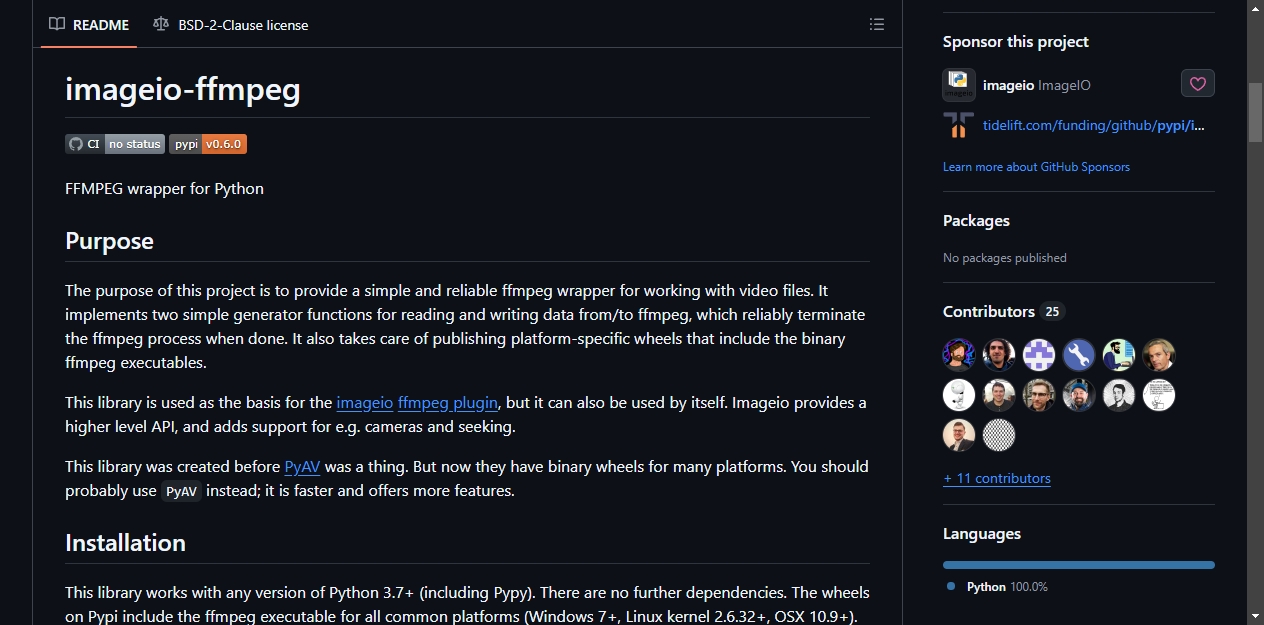Open the white robot contributor avatar
This screenshot has width=1264, height=625.
(959, 395)
